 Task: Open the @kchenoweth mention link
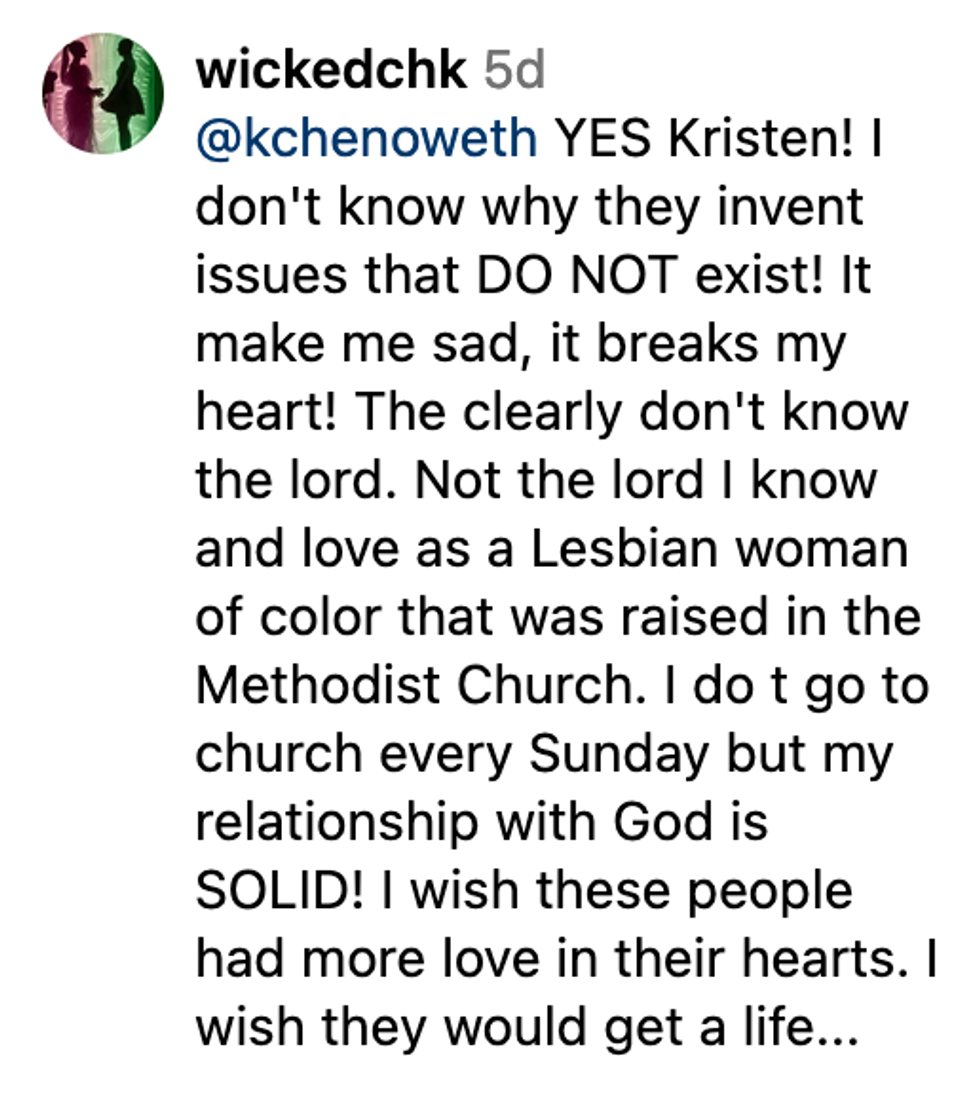(366, 140)
